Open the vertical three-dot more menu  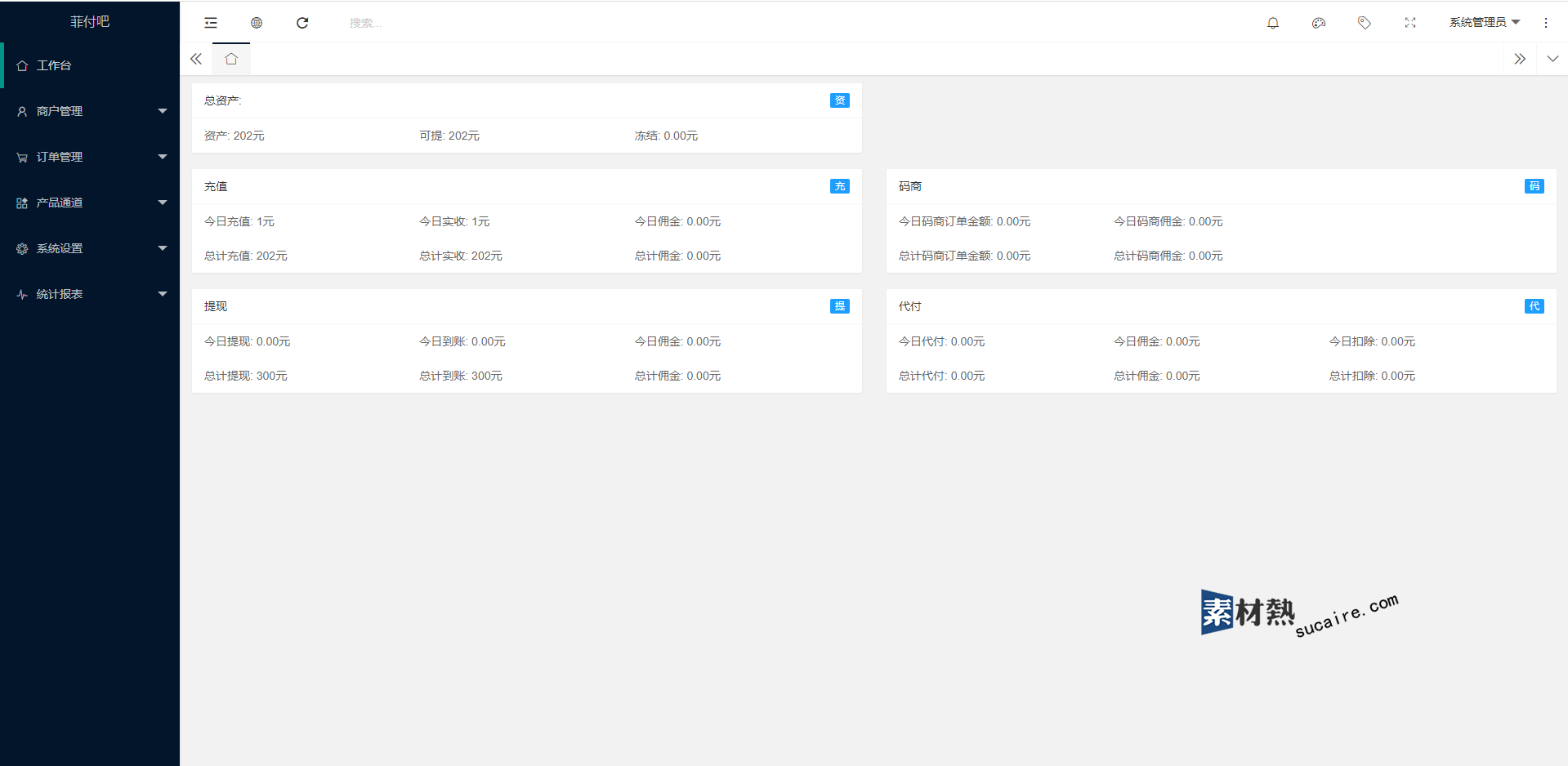1546,23
